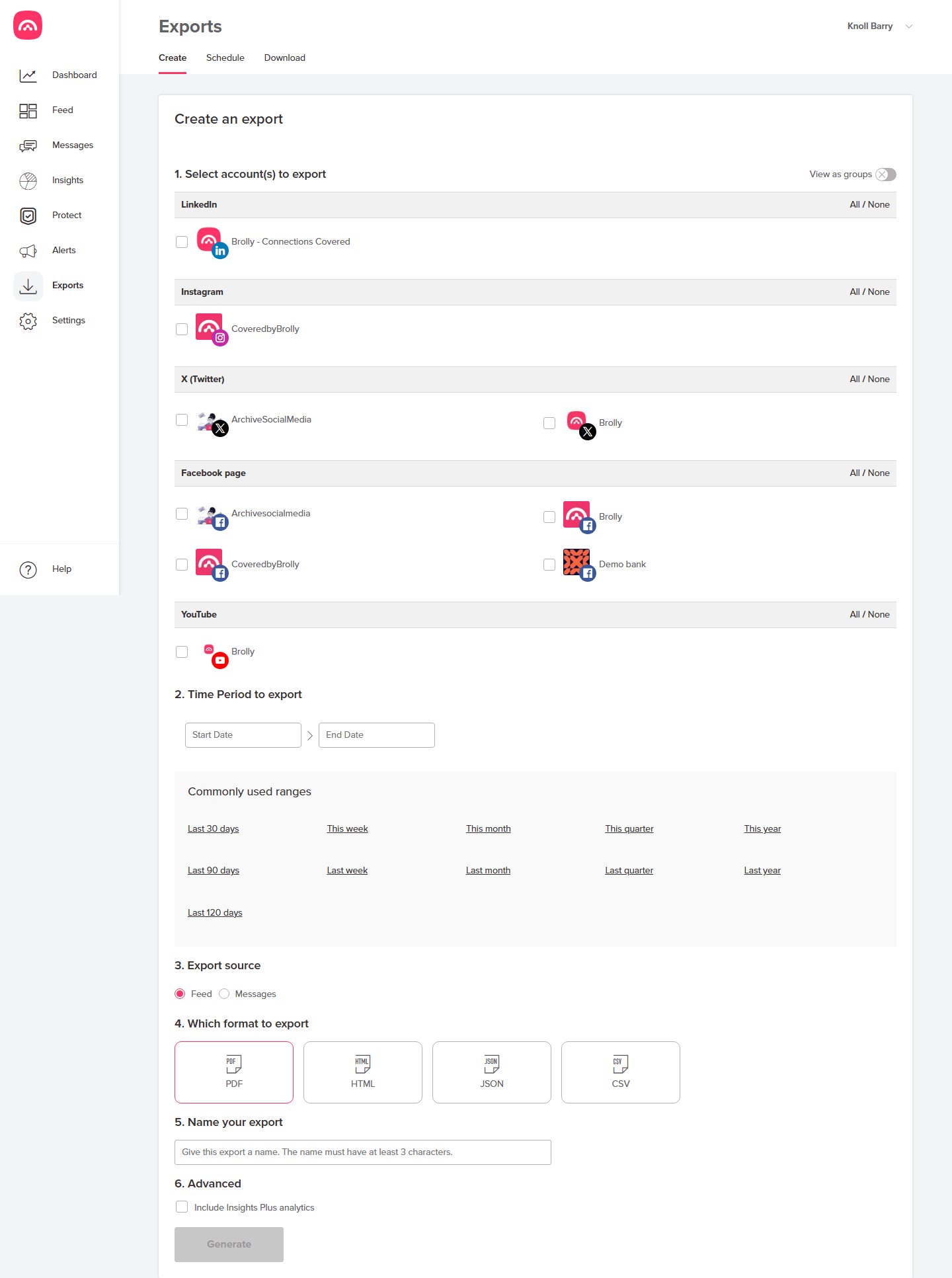Image resolution: width=952 pixels, height=1278 pixels.
Task: Check the X ArchiveSocialMedia checkbox
Action: point(182,420)
